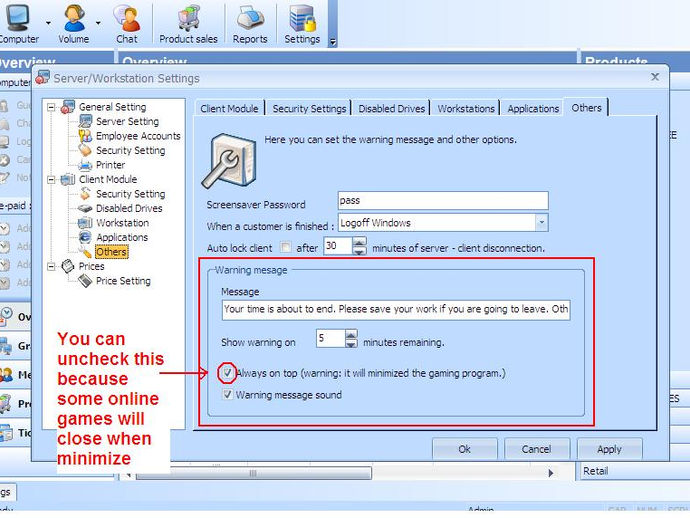Click the Prices tree icon
Viewport: 690px width, 518px height.
68,266
